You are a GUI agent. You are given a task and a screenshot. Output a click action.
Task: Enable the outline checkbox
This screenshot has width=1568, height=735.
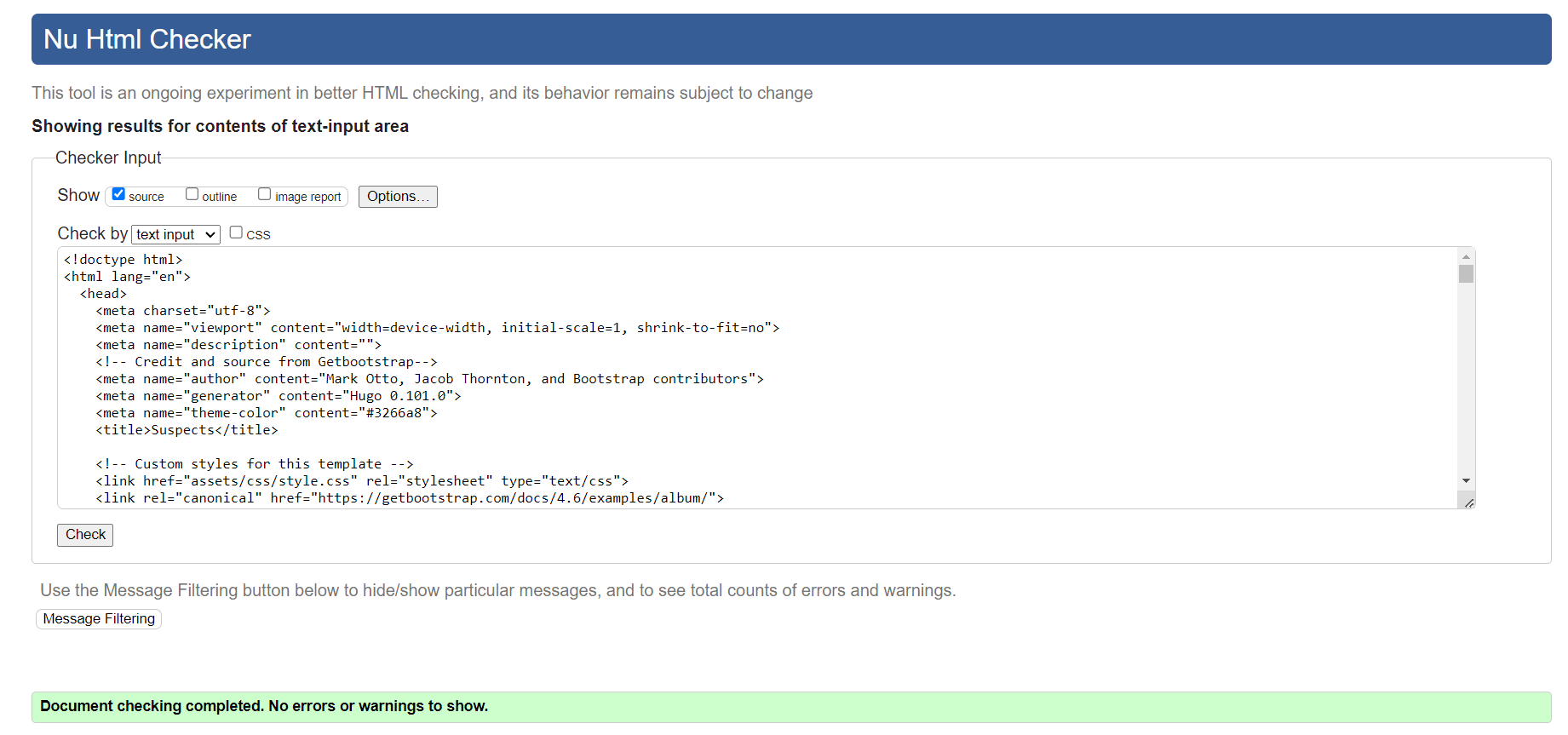point(192,194)
